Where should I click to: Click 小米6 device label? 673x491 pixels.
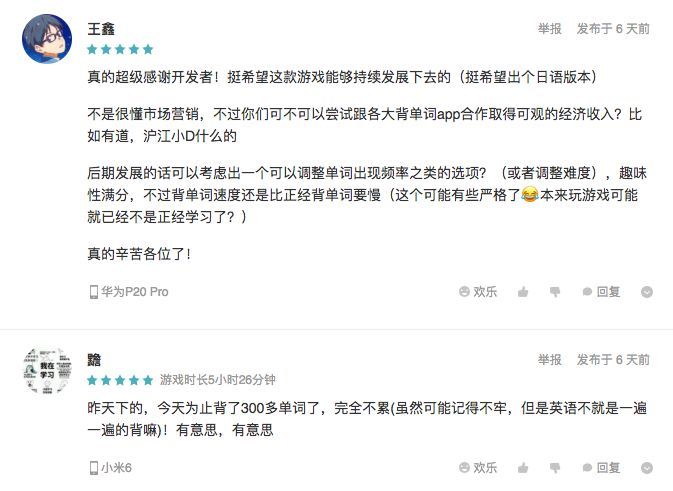point(111,467)
